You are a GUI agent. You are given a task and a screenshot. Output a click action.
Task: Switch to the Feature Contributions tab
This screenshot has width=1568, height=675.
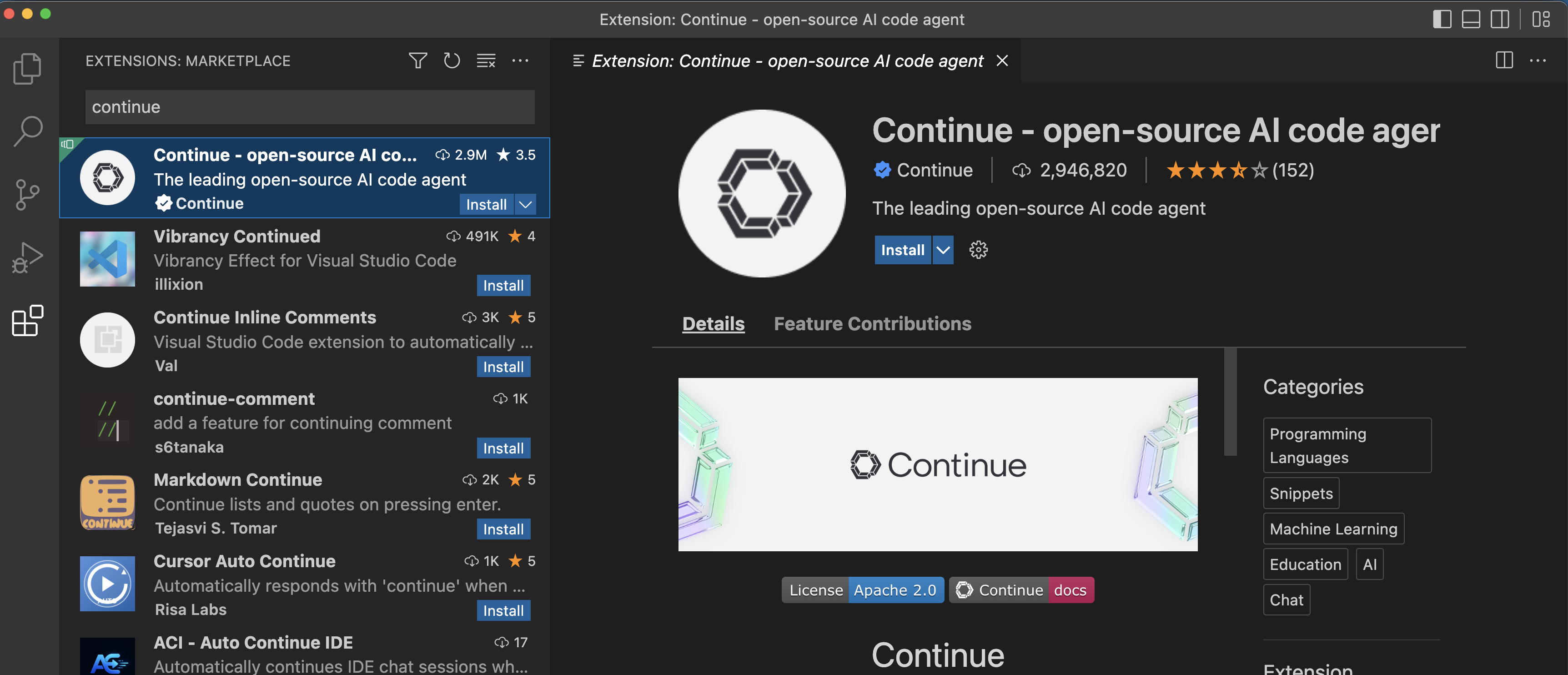pos(872,324)
